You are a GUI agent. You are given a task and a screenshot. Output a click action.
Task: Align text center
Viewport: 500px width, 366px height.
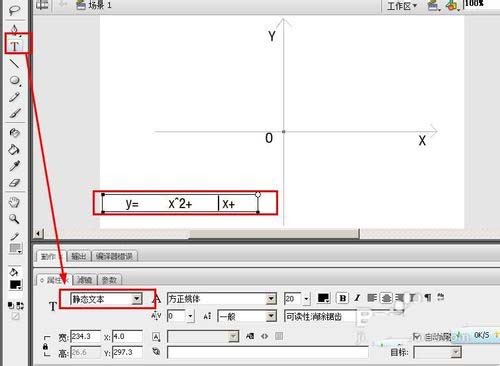click(386, 298)
